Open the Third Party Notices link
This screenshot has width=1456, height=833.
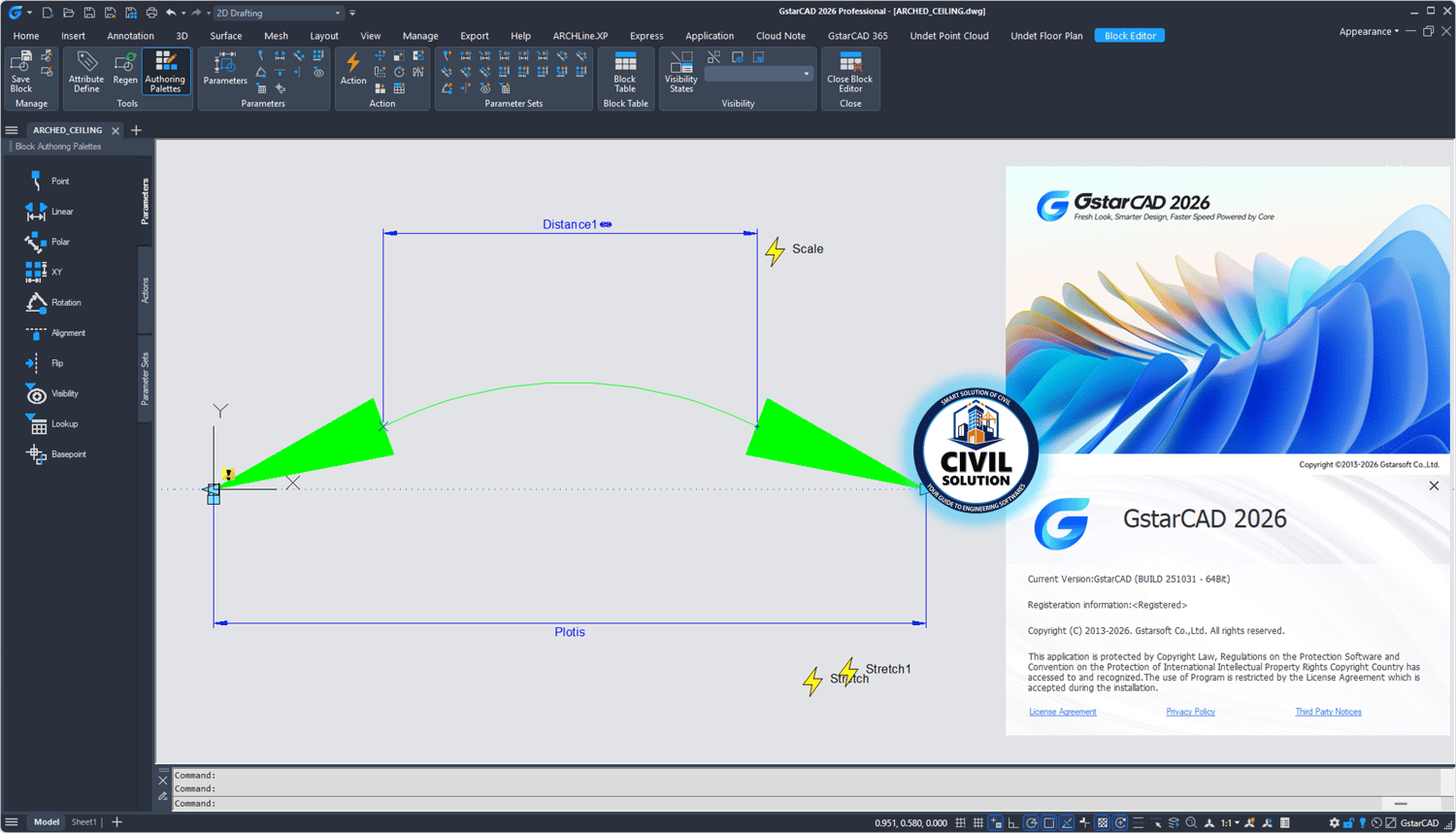tap(1328, 712)
